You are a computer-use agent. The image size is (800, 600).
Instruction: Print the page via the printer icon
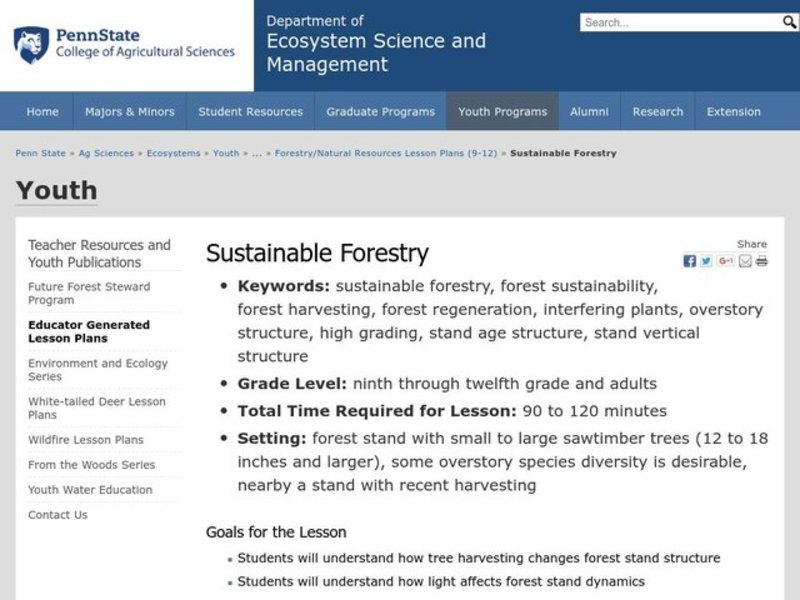coord(762,261)
